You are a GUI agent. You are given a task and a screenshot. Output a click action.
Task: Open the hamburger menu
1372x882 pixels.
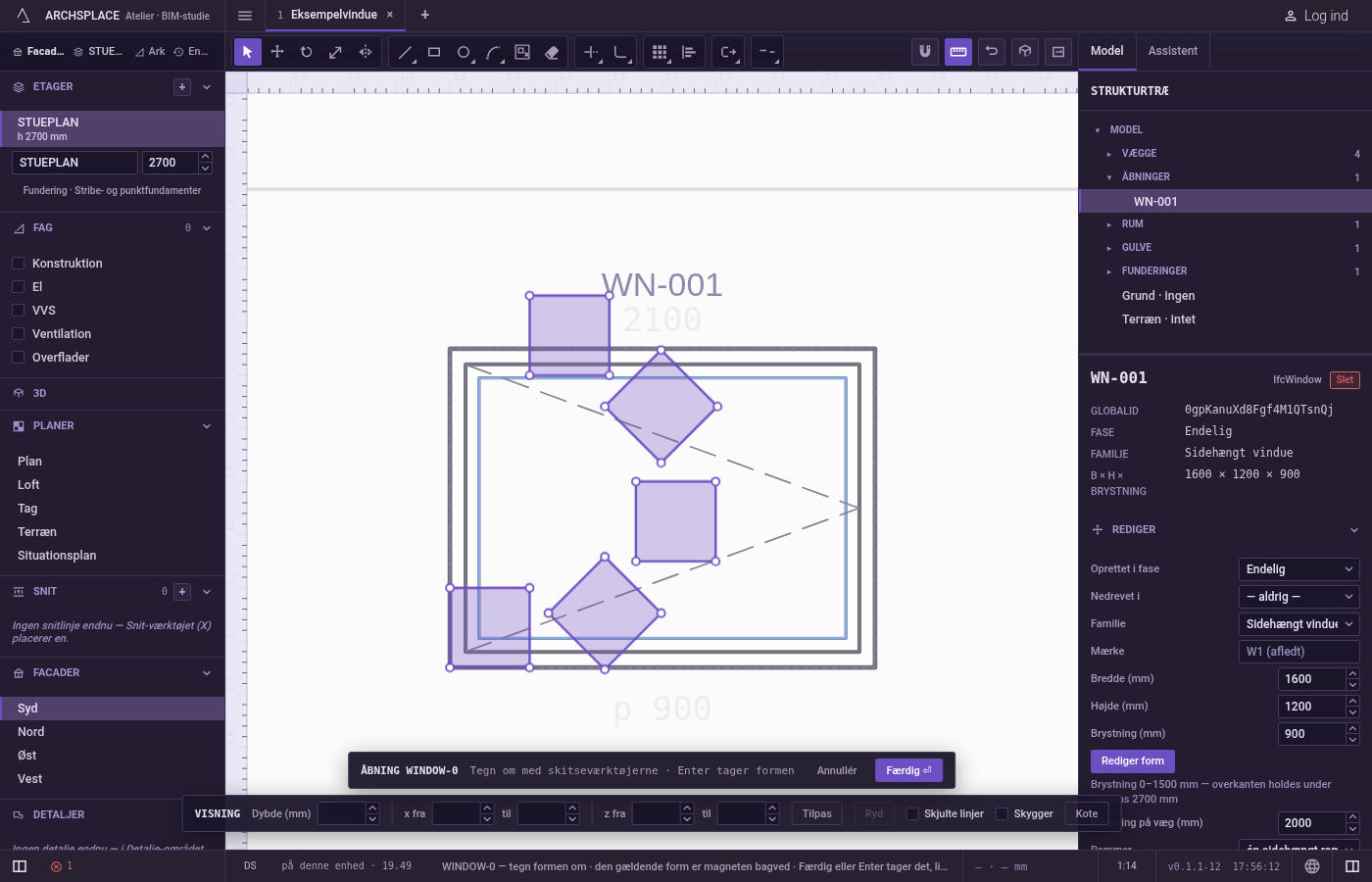[x=245, y=15]
